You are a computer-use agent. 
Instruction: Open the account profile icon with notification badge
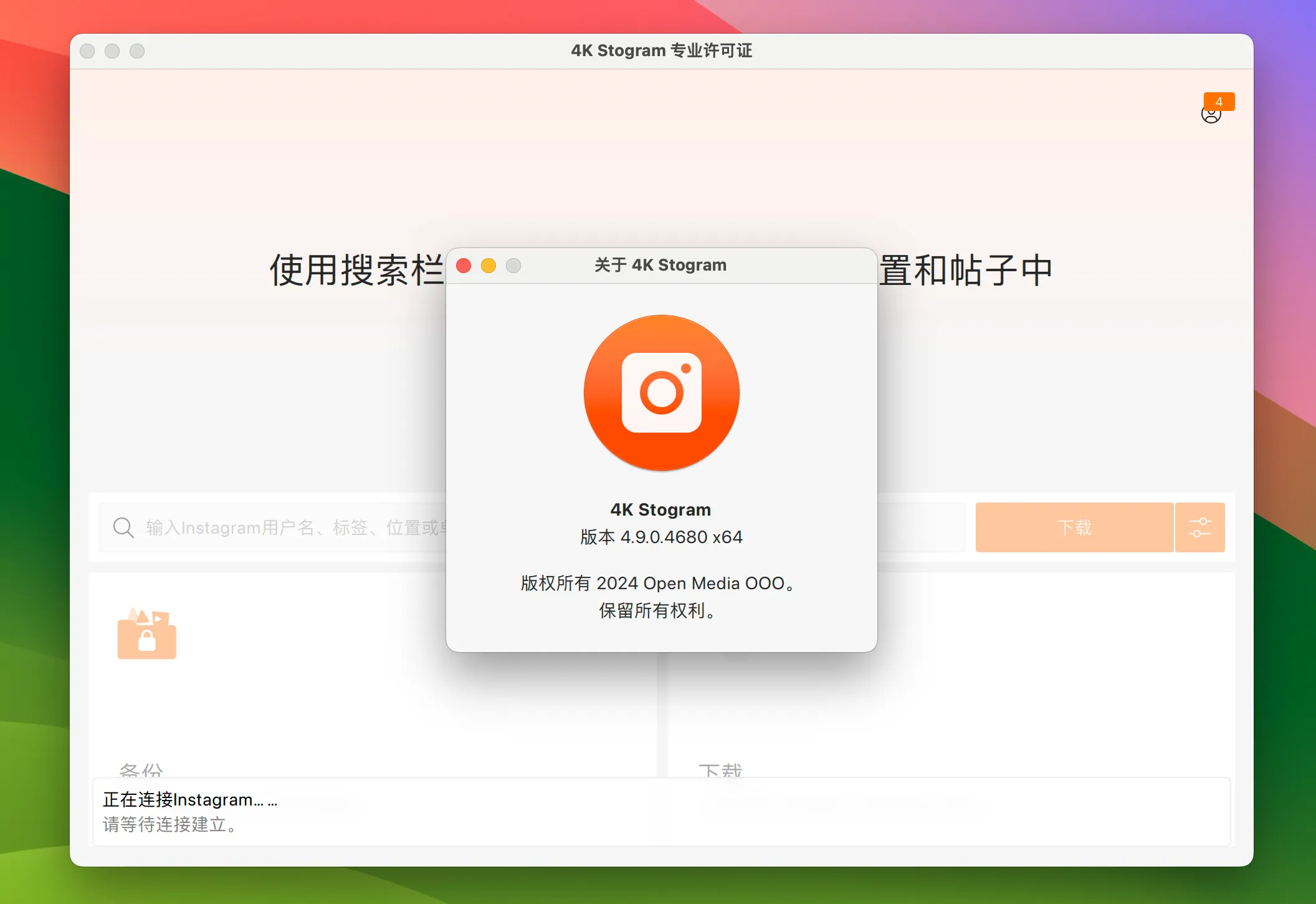point(1211,115)
